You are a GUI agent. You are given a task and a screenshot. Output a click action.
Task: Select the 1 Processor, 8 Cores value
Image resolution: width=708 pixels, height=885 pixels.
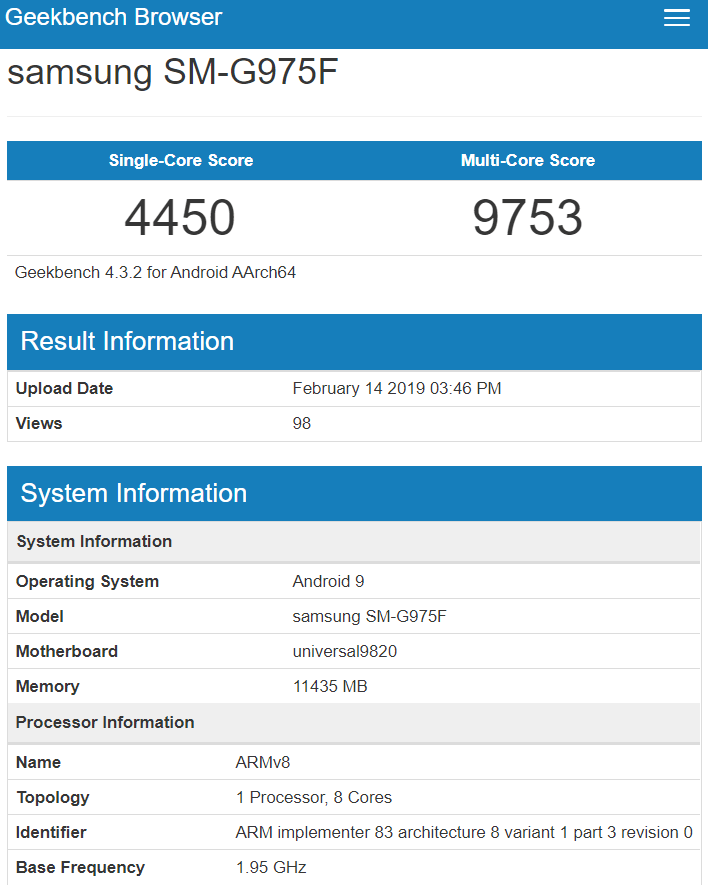[314, 798]
